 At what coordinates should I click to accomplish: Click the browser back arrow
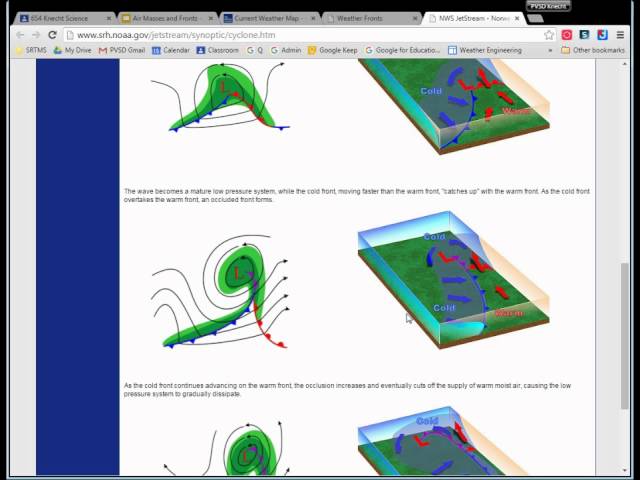[x=20, y=35]
